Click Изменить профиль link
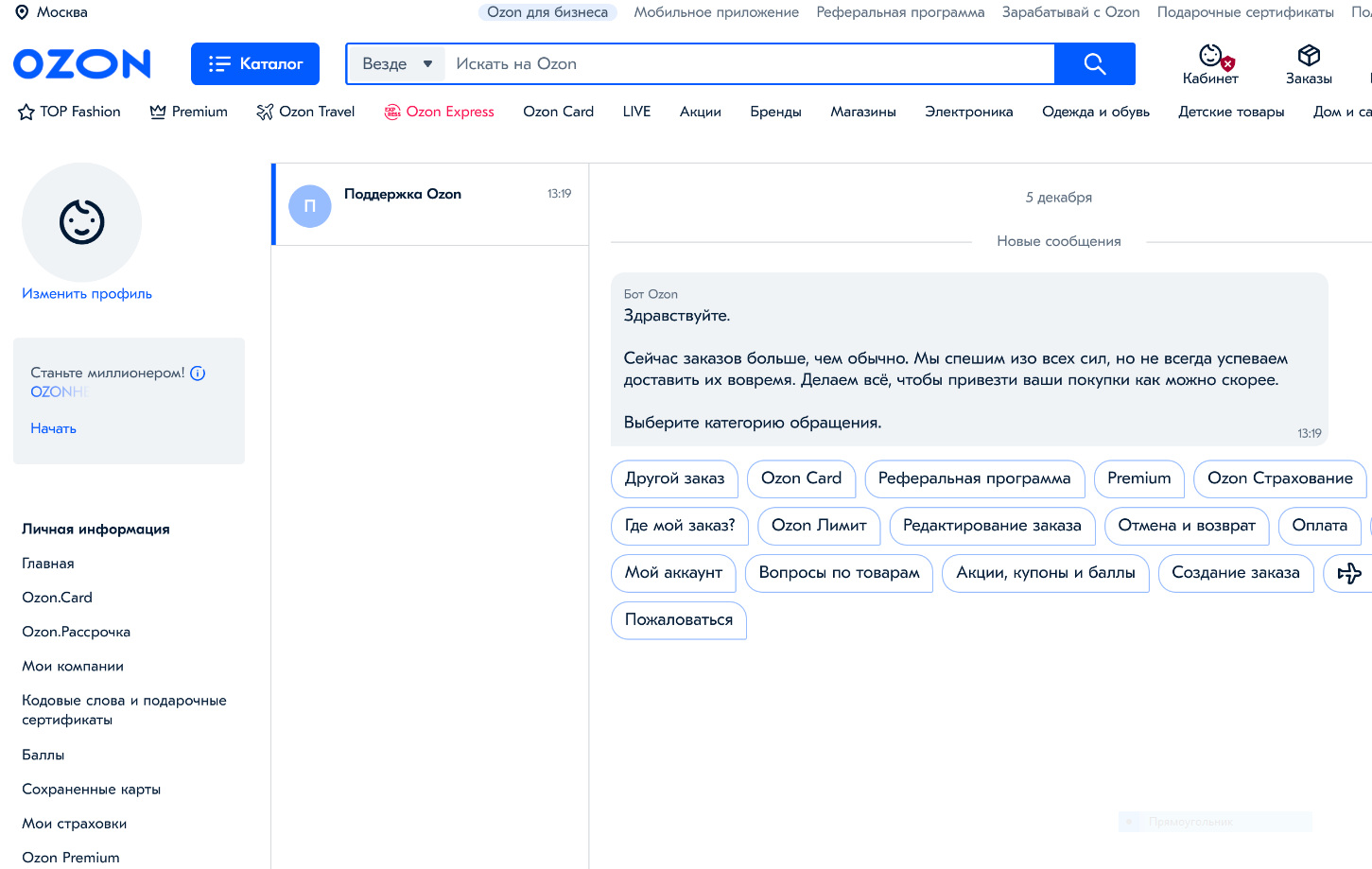 pos(87,294)
